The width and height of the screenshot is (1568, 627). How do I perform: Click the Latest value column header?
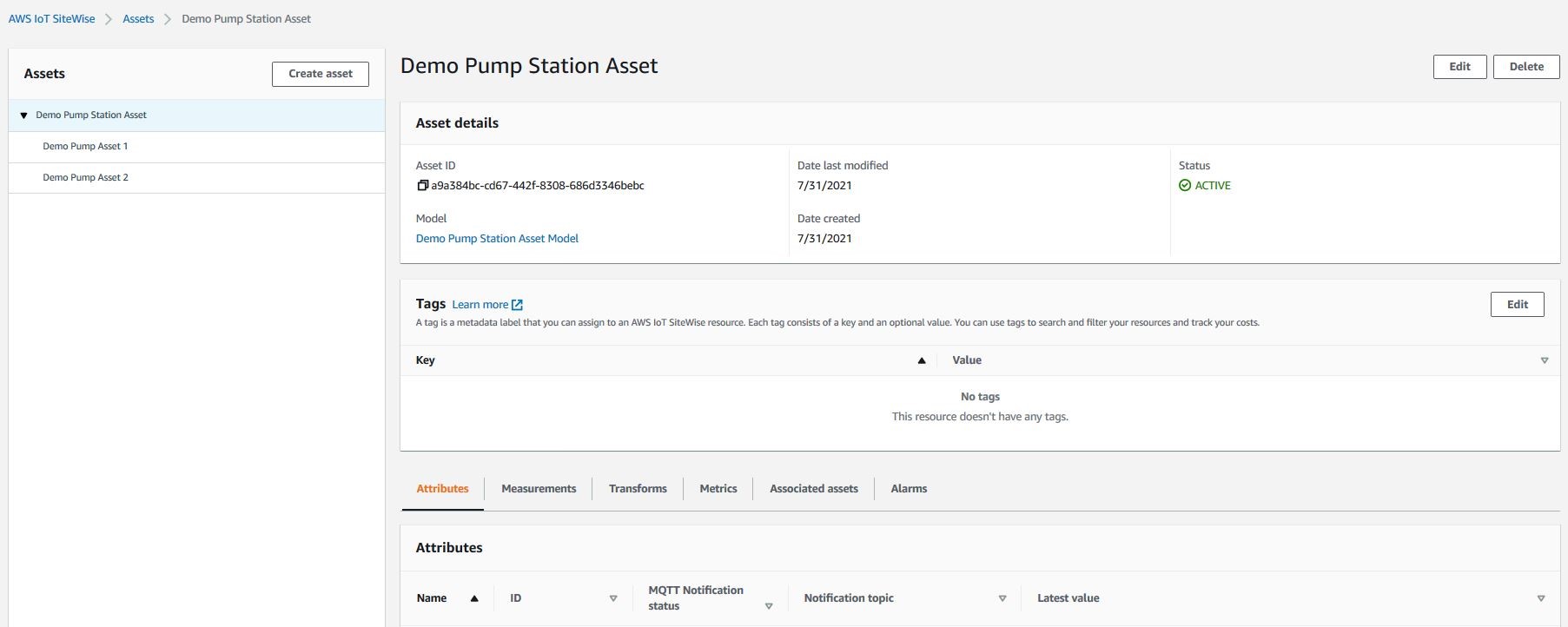pyautogui.click(x=1068, y=598)
